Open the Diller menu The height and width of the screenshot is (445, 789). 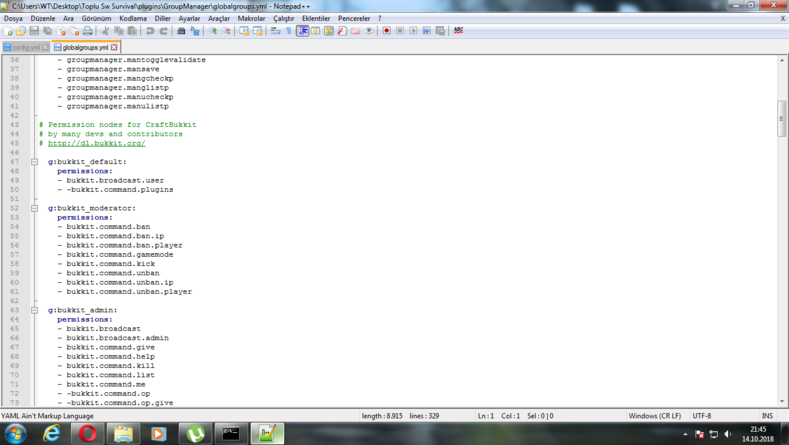[x=163, y=19]
